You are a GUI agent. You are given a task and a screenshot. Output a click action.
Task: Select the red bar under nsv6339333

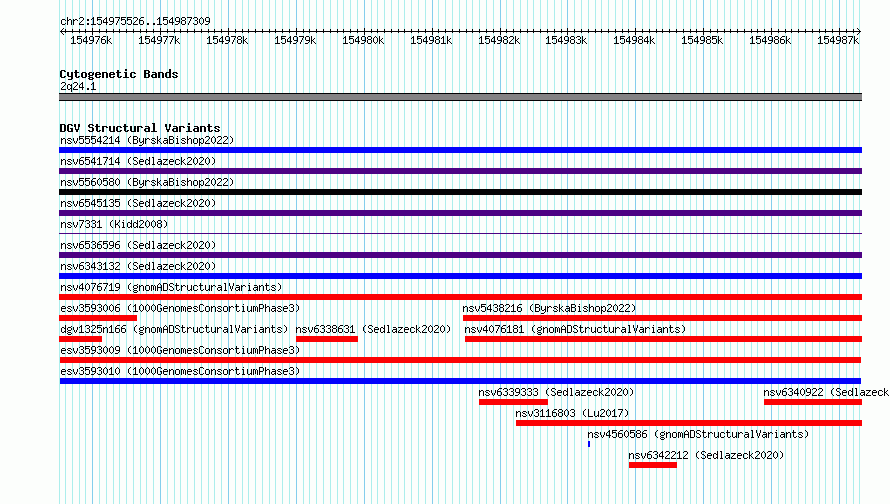pyautogui.click(x=513, y=402)
